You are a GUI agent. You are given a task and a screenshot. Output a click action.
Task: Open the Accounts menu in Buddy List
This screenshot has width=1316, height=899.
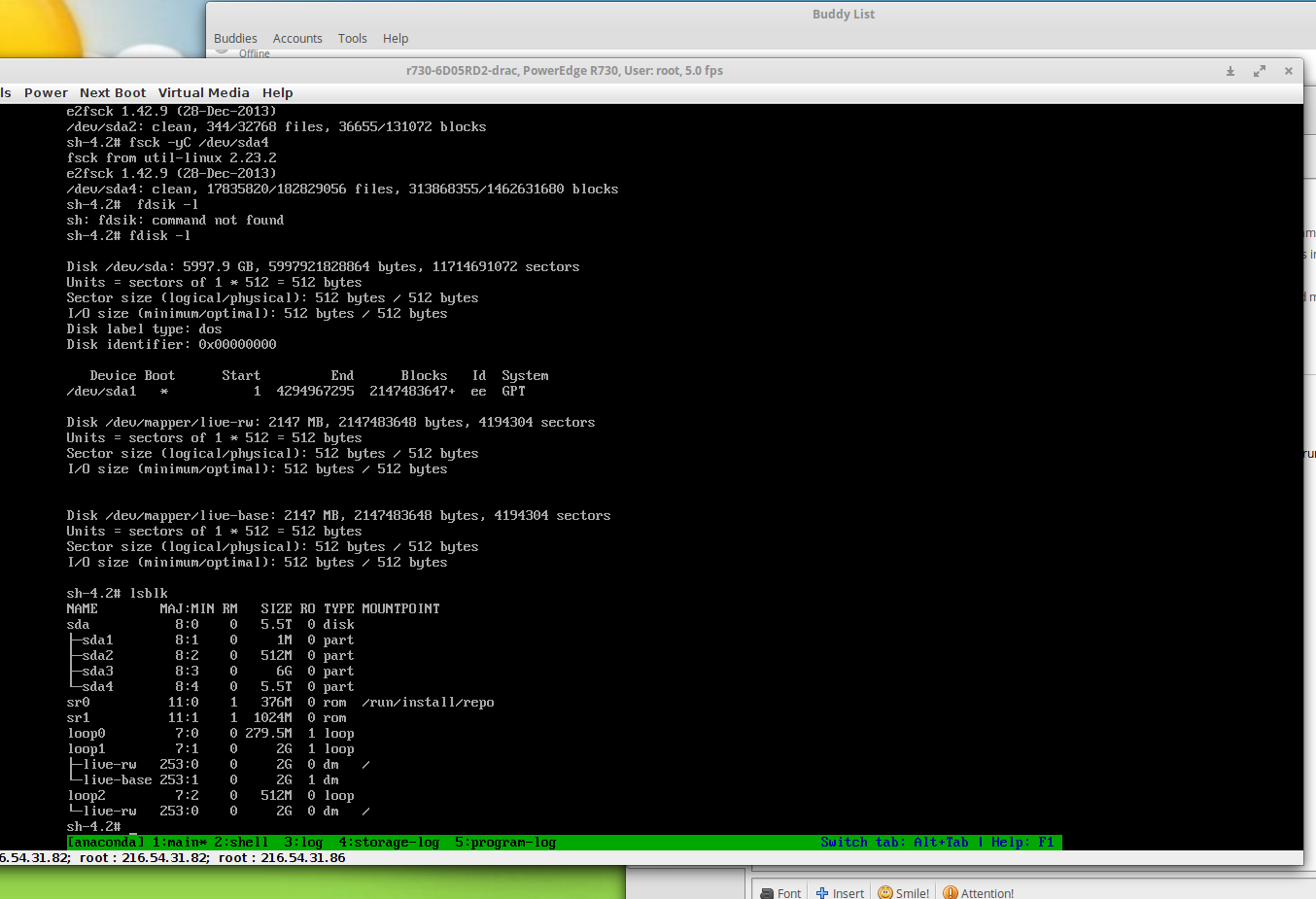click(297, 39)
